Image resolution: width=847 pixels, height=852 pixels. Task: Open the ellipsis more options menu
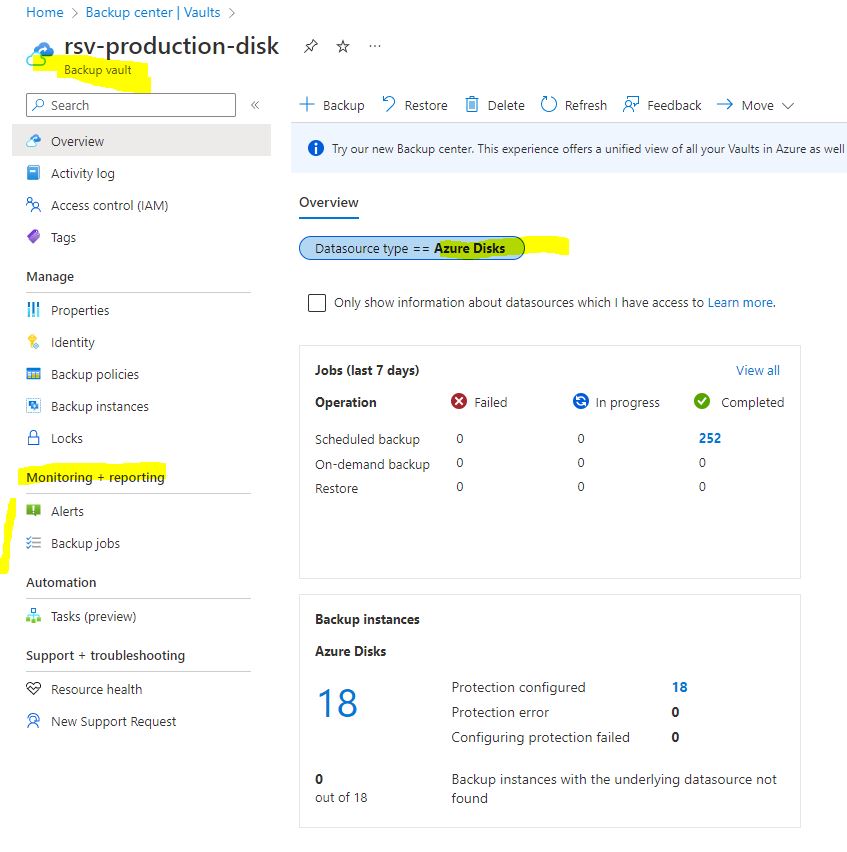coord(375,46)
